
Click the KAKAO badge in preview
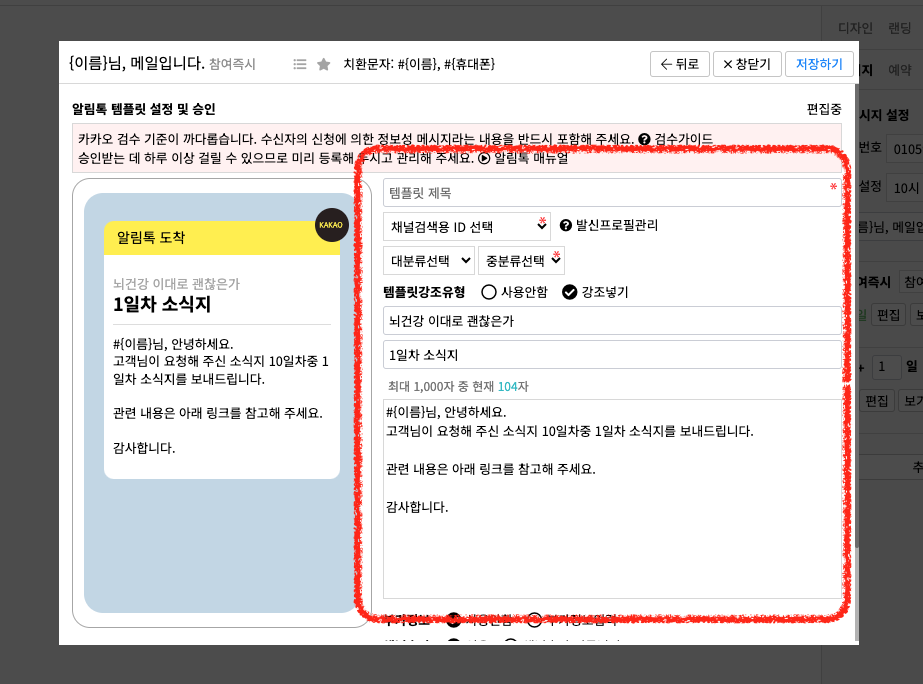331,225
